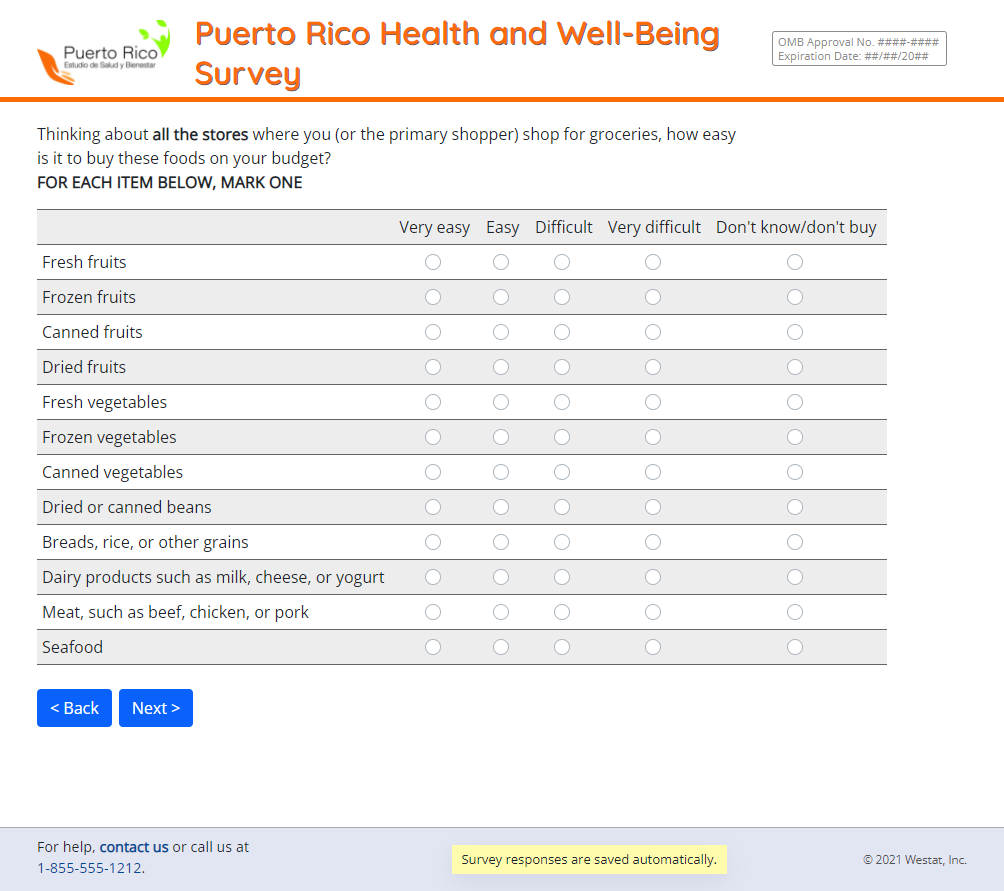Select Very easy for Frozen vegetables
Viewport: 1004px width, 891px height.
point(433,437)
